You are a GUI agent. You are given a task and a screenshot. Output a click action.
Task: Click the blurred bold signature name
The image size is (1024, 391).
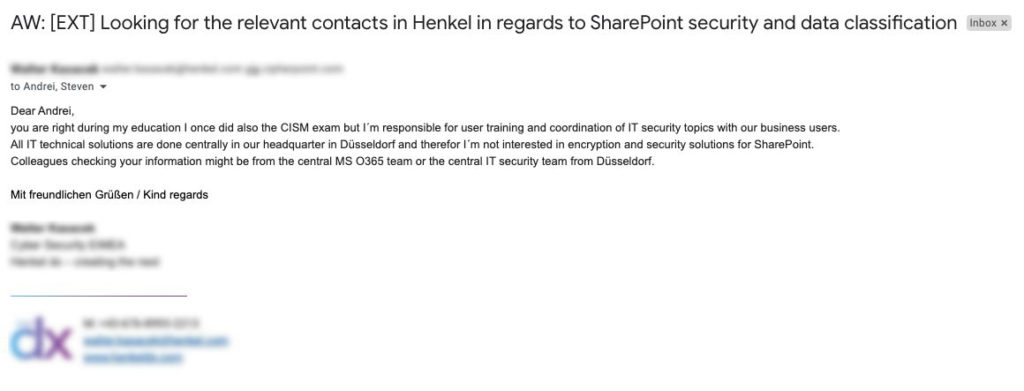click(53, 228)
